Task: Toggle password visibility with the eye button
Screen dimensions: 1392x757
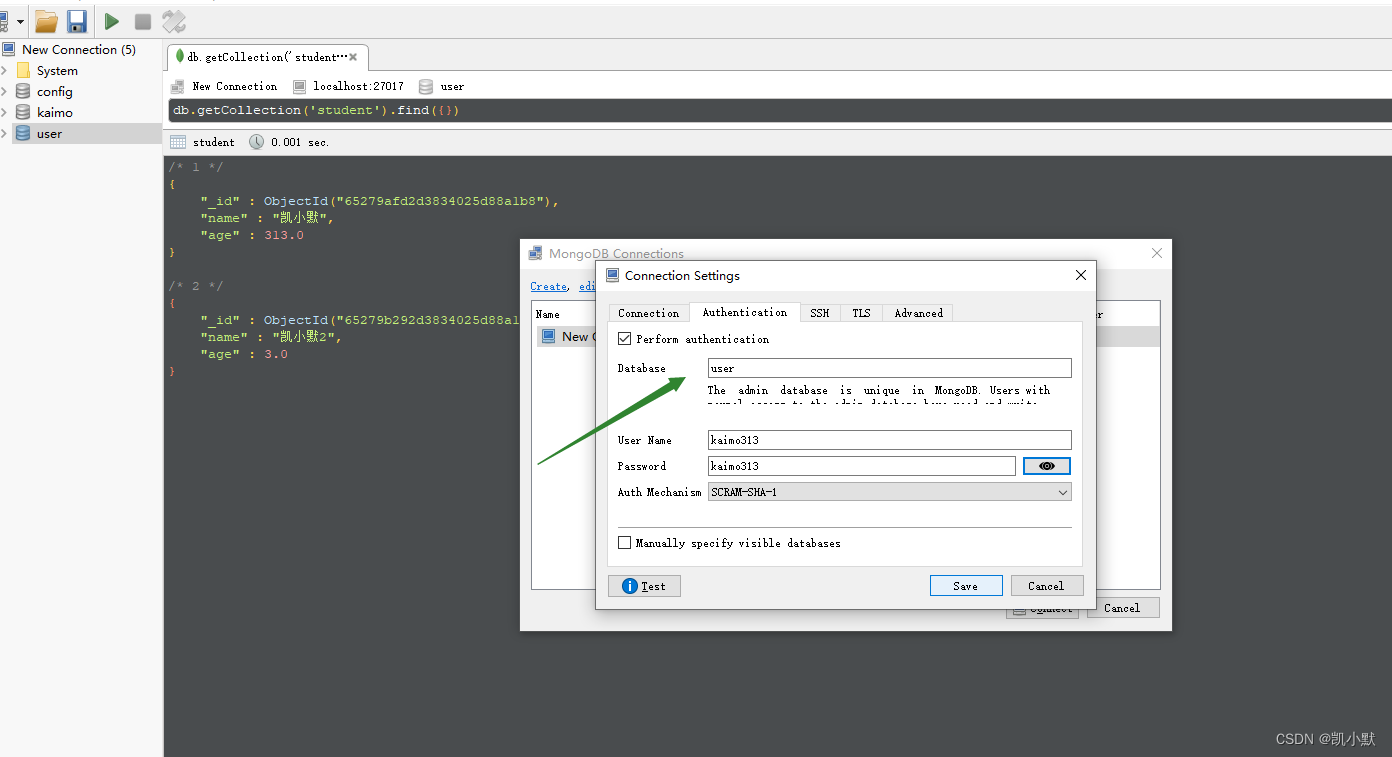Action: point(1047,466)
